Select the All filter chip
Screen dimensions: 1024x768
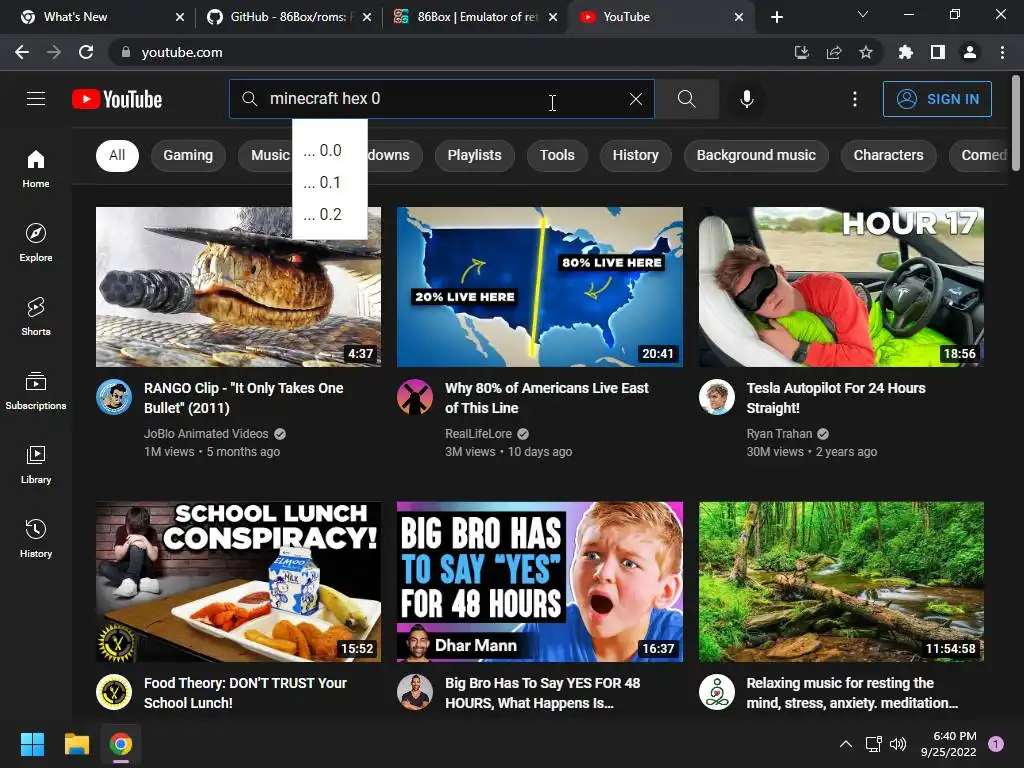[117, 155]
